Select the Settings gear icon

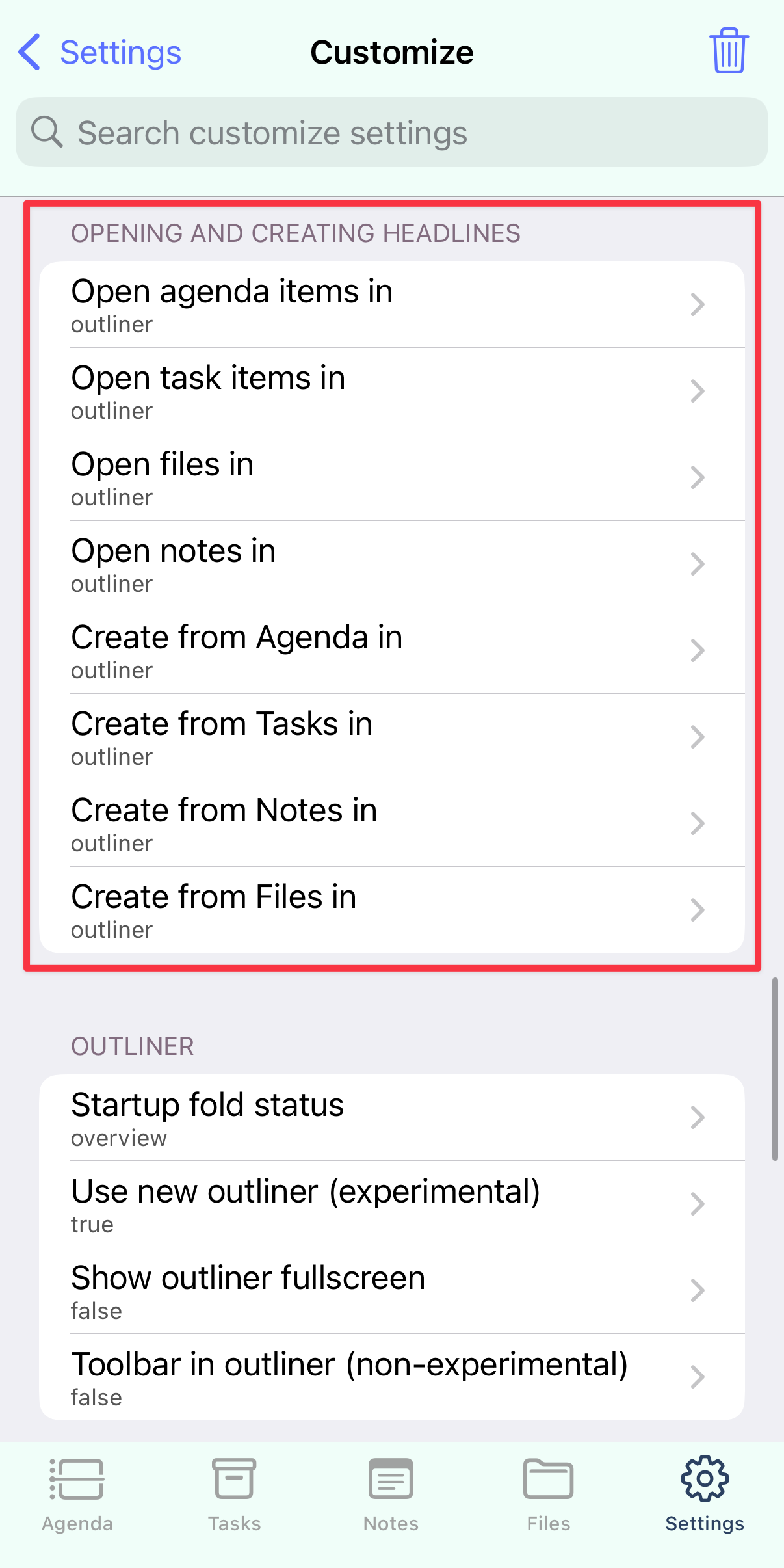tap(705, 1479)
